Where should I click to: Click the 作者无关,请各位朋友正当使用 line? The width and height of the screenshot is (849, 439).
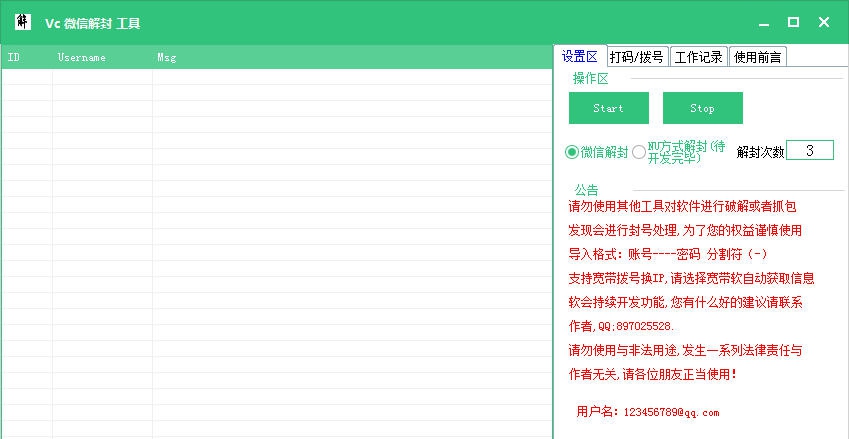[x=652, y=374]
